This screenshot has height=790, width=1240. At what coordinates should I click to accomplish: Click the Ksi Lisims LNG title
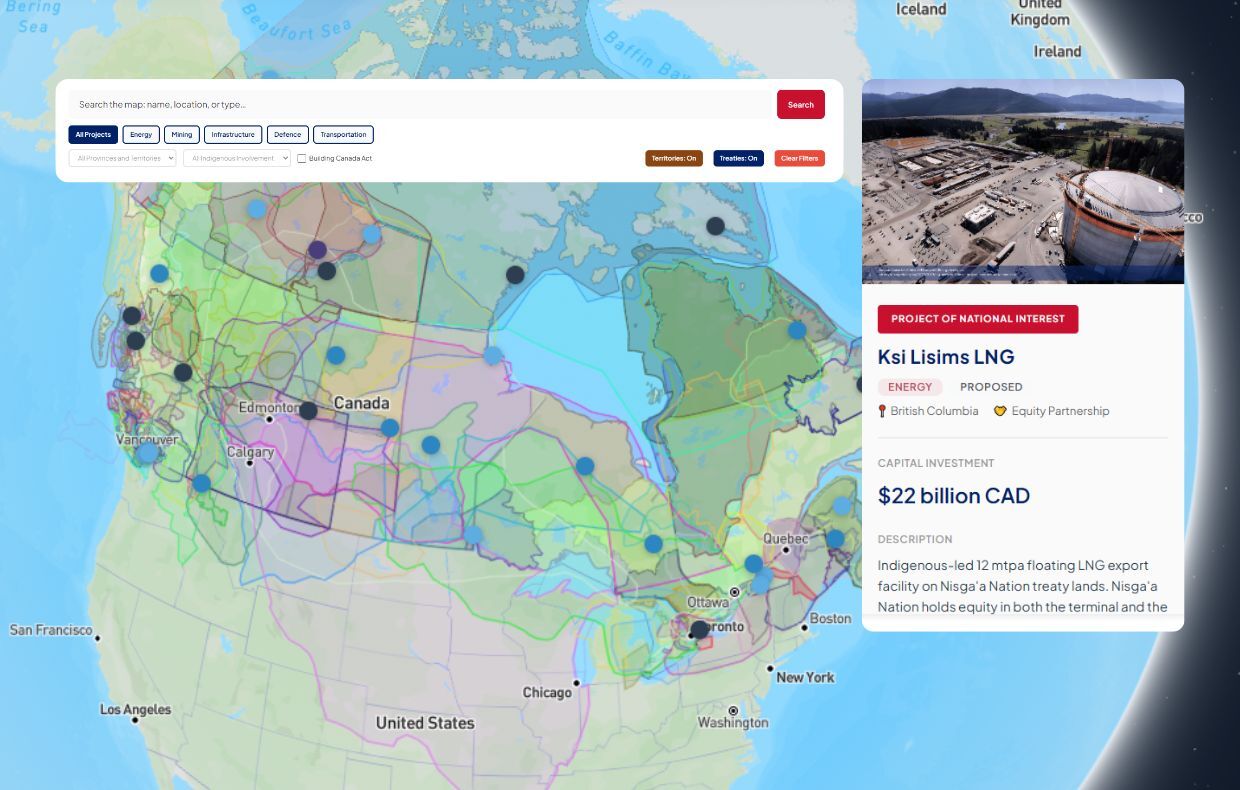pos(946,357)
